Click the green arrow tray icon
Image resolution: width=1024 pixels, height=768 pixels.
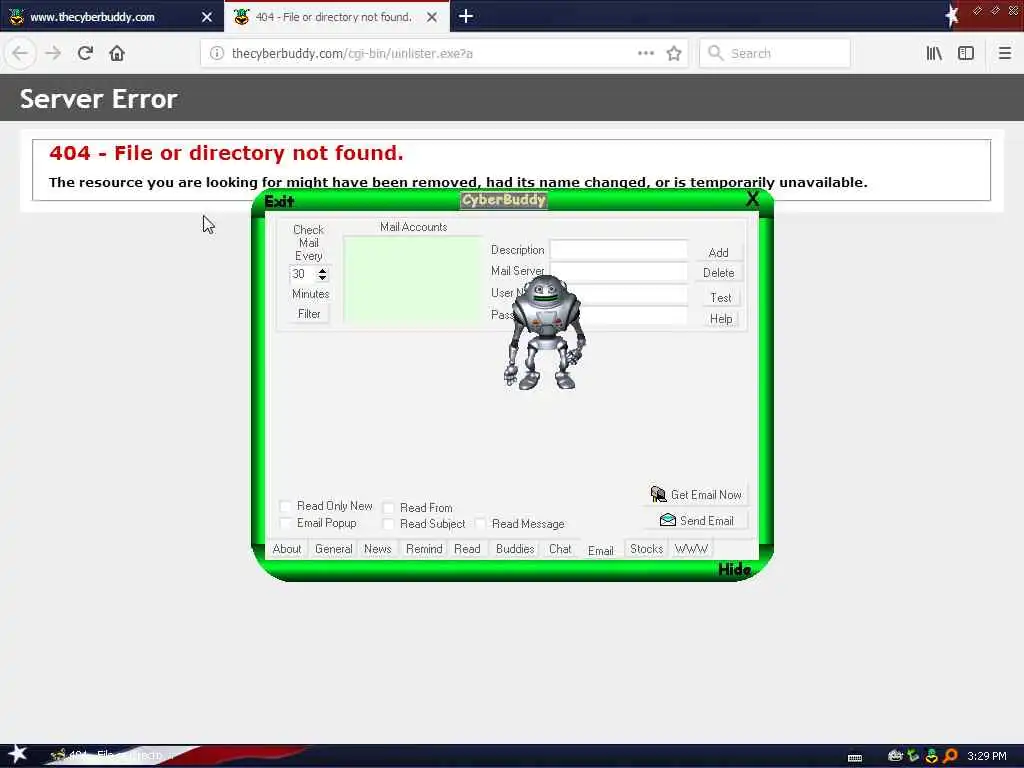[913, 756]
